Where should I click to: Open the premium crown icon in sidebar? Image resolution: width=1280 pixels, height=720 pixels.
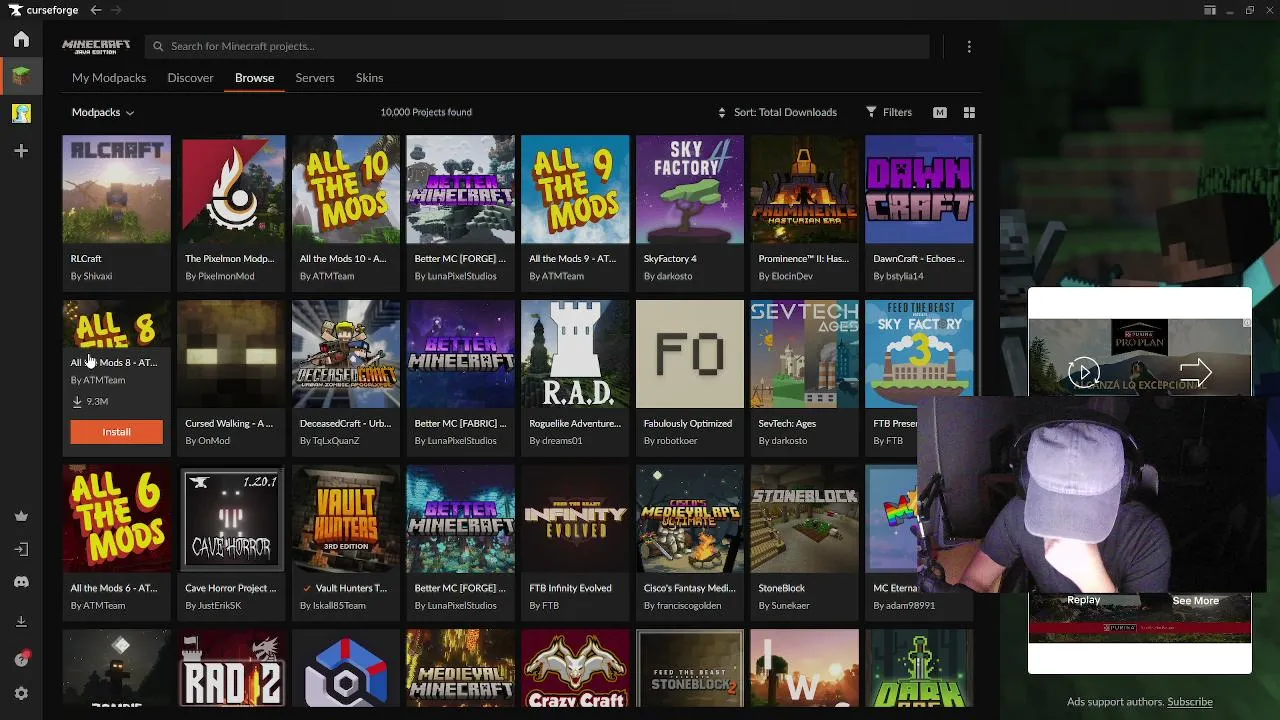point(21,516)
